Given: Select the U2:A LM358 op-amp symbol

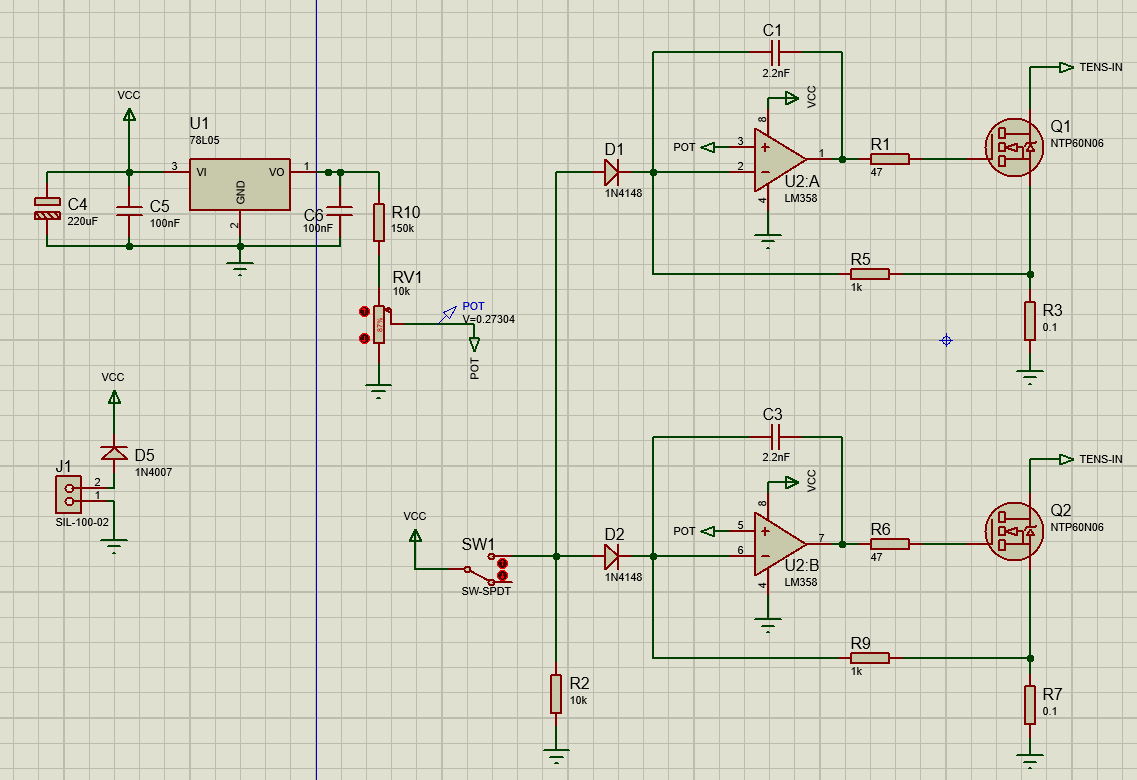Looking at the screenshot, I should click(x=778, y=159).
